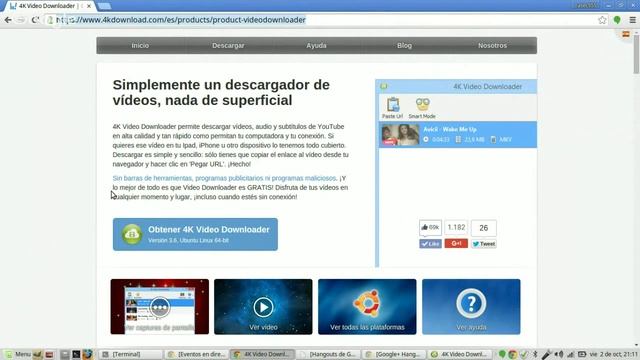Viewport: 640px width, 360px height.
Task: Open the Chrome hamburger menu
Action: point(633,20)
